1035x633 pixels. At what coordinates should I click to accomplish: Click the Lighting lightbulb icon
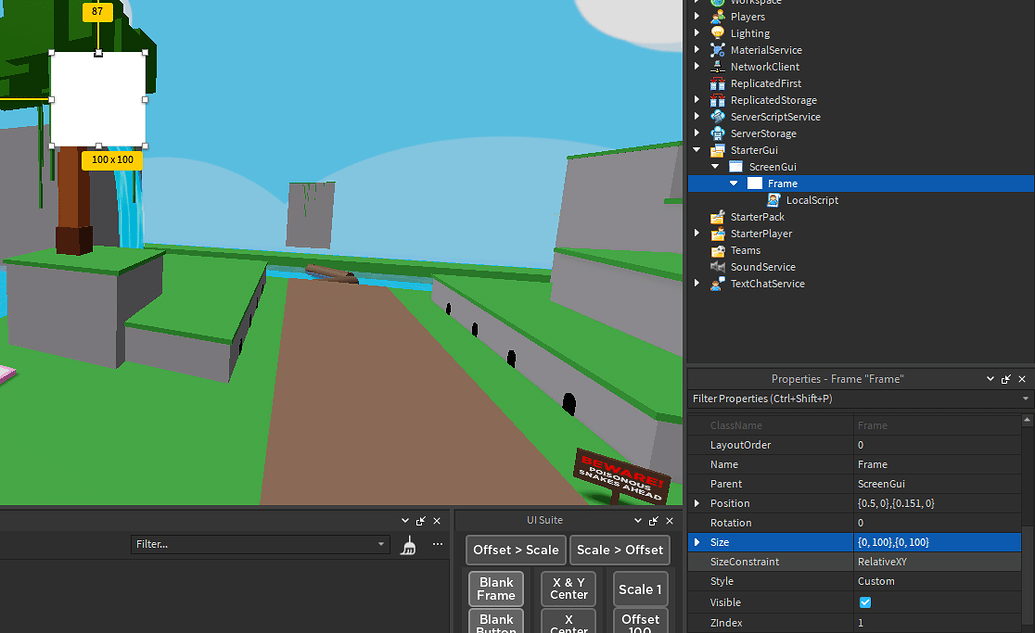718,33
